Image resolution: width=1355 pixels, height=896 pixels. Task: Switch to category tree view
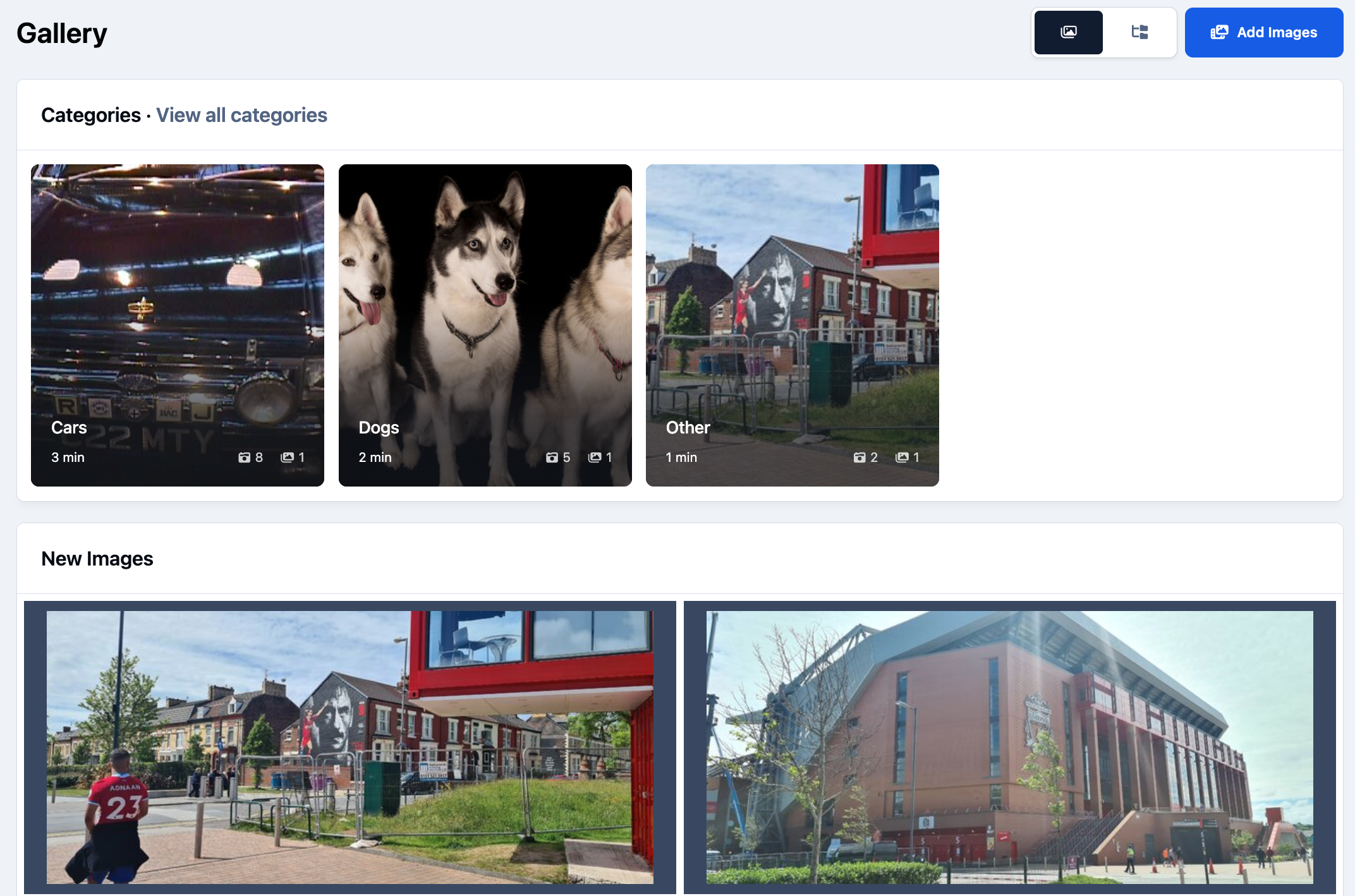point(1139,32)
